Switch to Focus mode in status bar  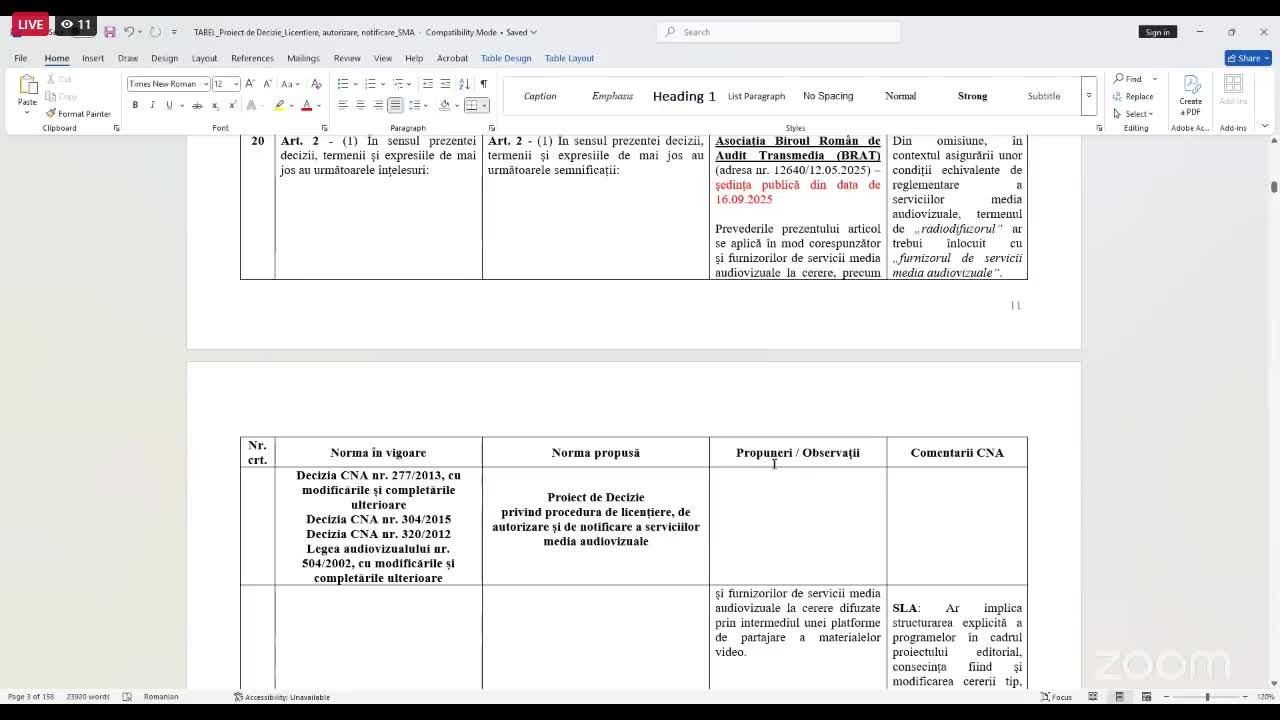point(1056,697)
